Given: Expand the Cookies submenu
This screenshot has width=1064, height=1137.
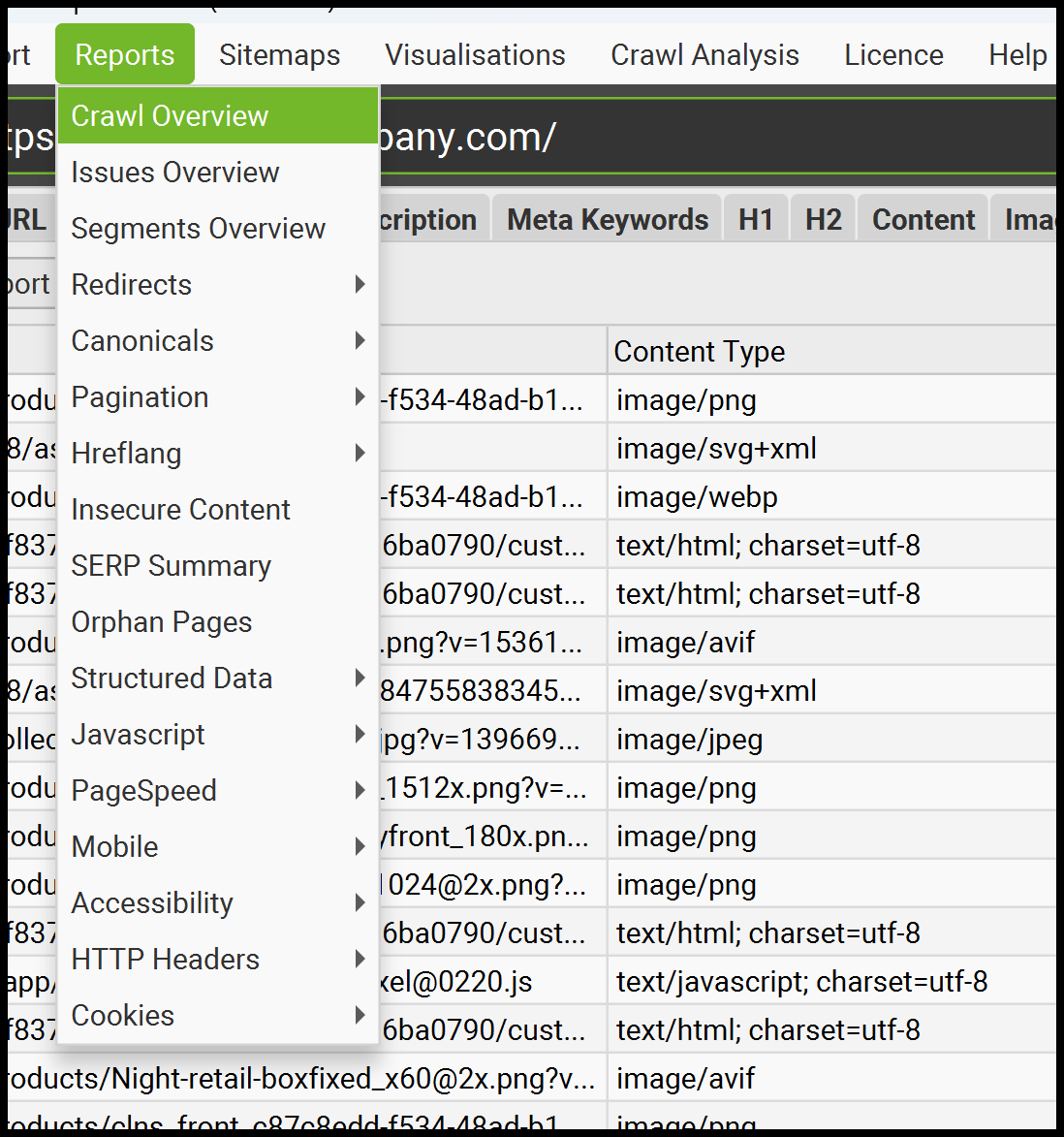Looking at the screenshot, I should (218, 1015).
